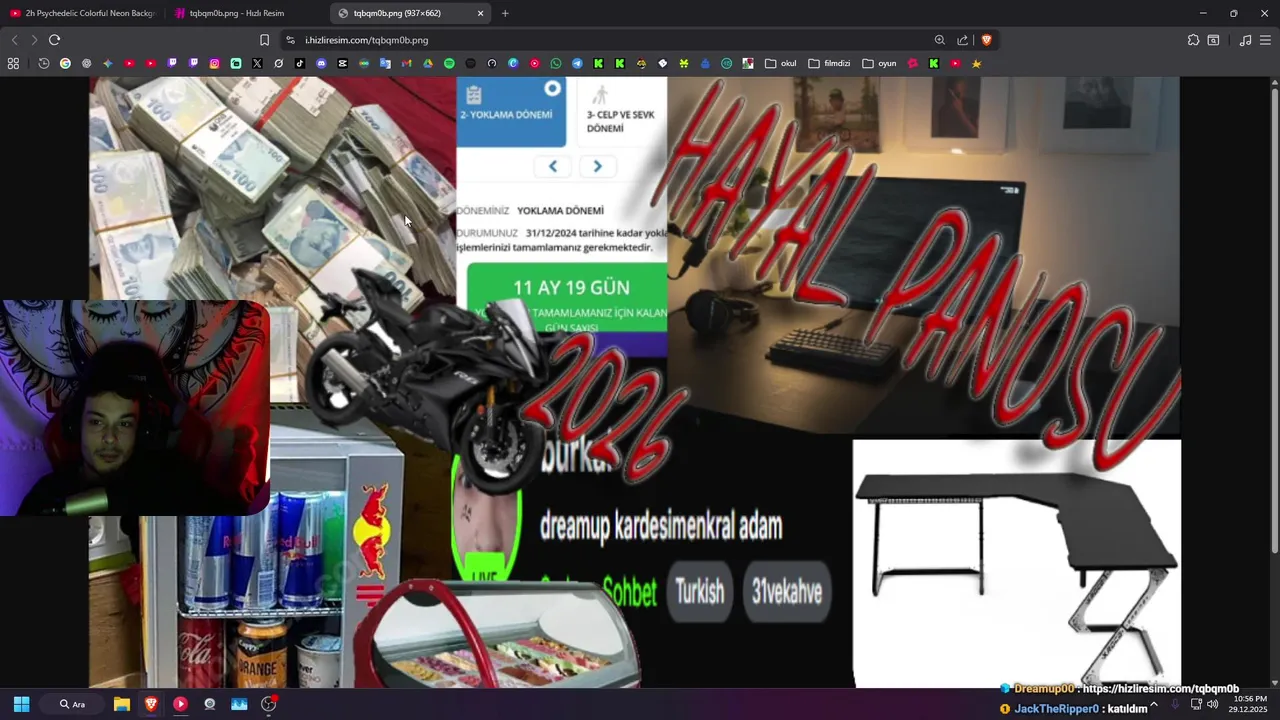Open the page zoom magnifier icon
Viewport: 1280px width, 720px height.
click(940, 40)
